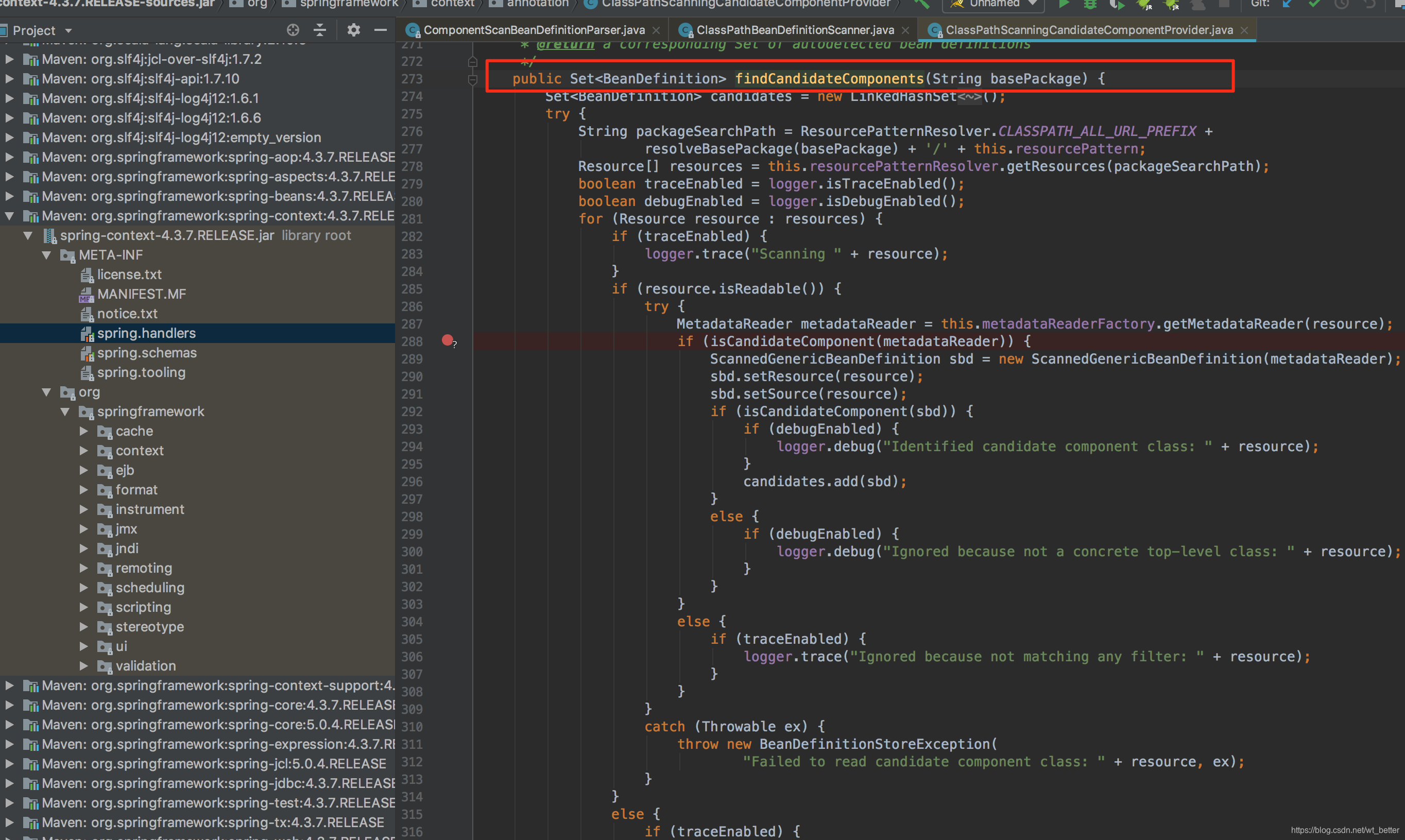Select Maven spring-tx:4.3.7.RELEASE library

point(213,822)
